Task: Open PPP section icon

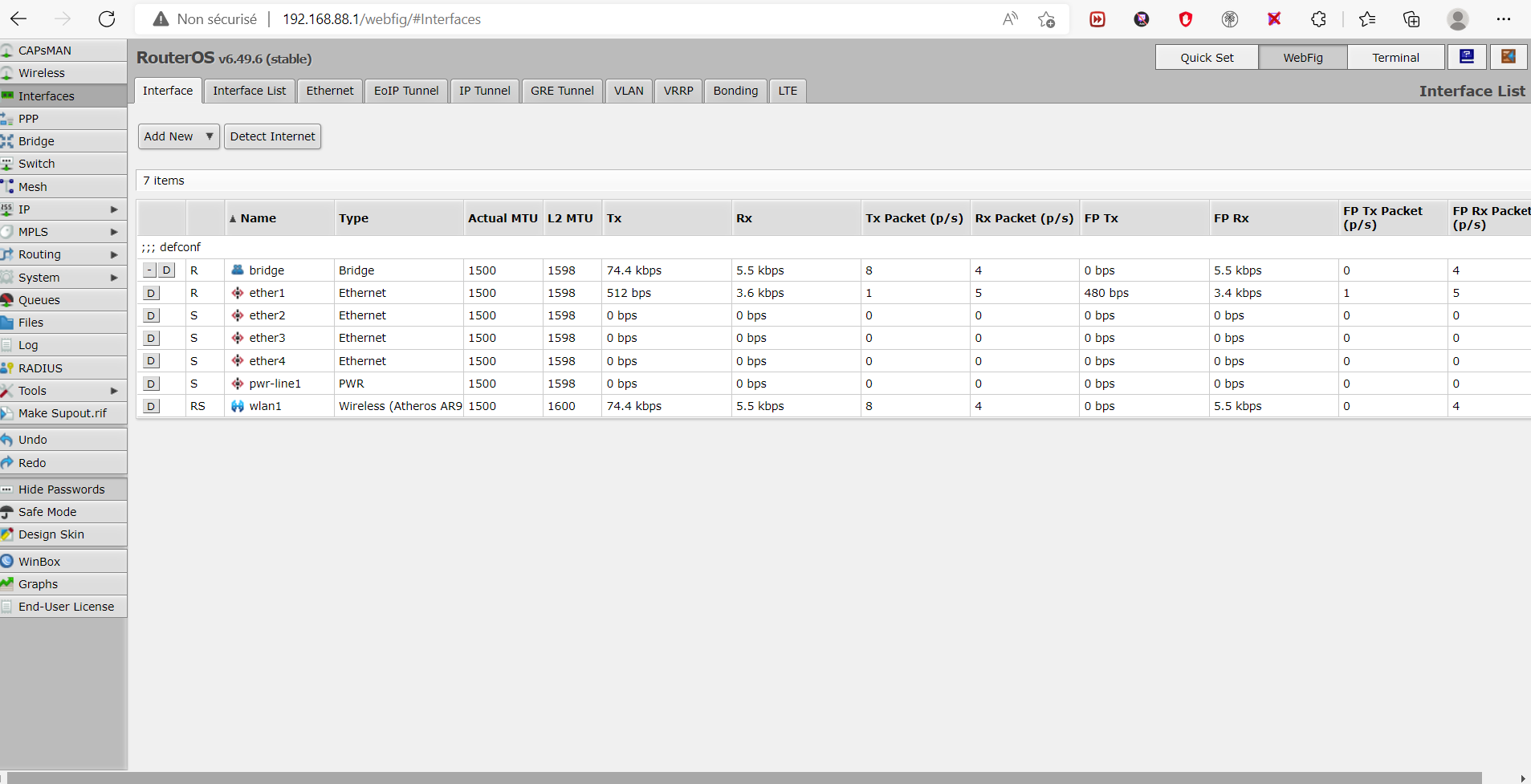Action: tap(7, 119)
